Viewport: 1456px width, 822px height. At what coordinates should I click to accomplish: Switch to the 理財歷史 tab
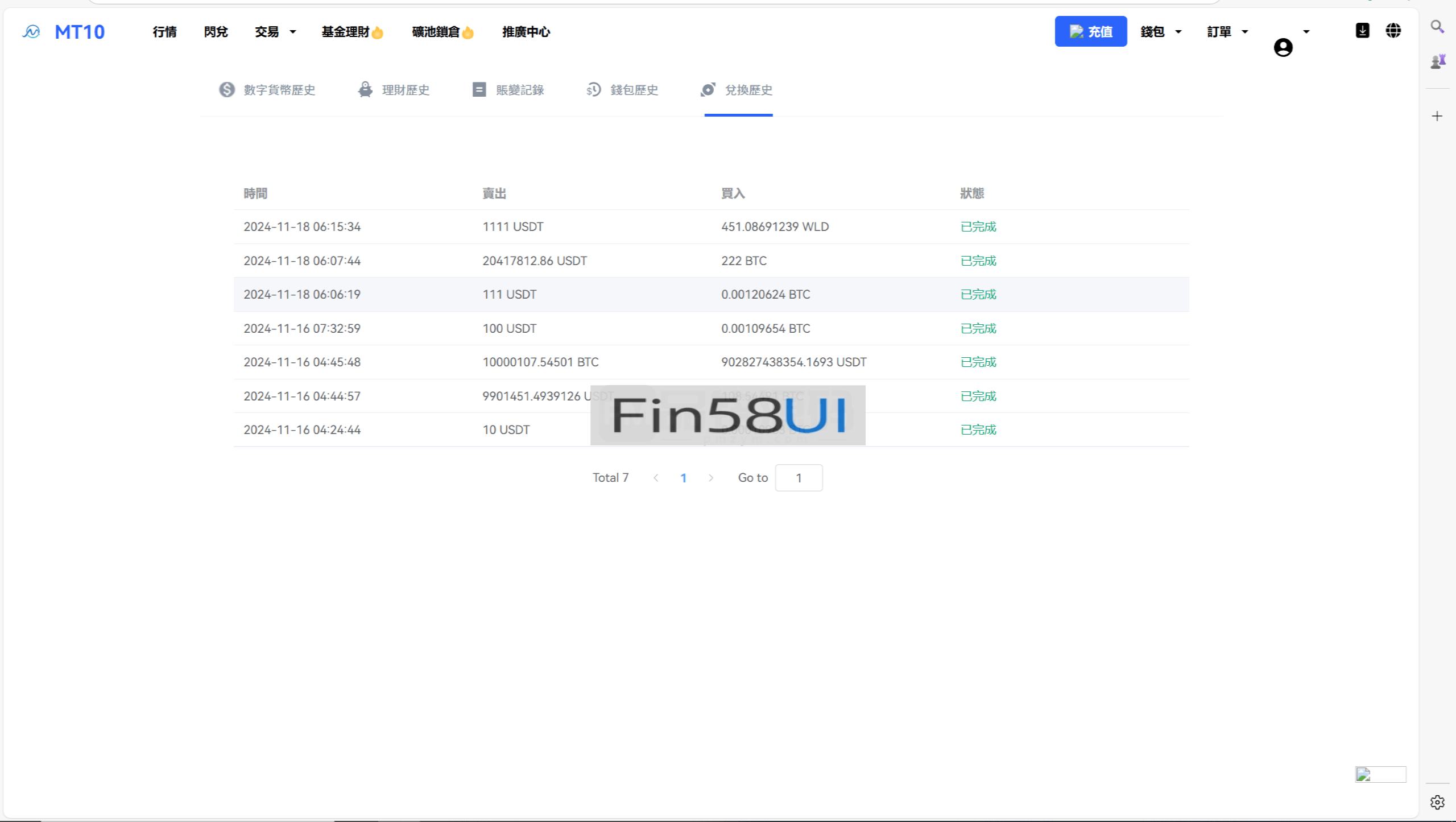pyautogui.click(x=394, y=90)
